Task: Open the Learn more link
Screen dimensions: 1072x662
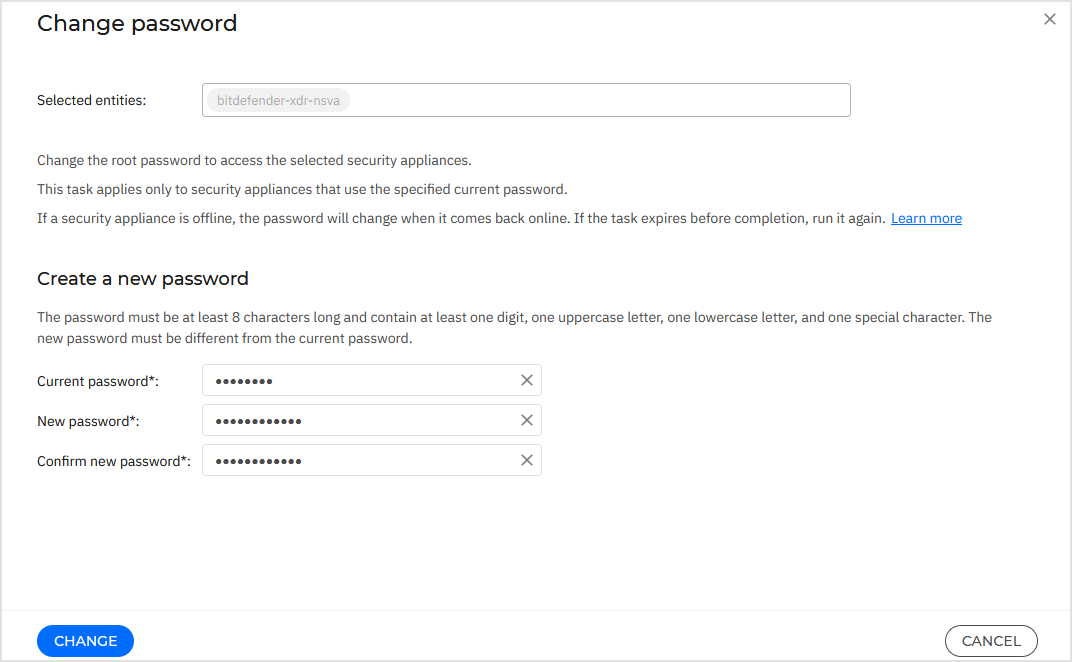Action: (926, 218)
